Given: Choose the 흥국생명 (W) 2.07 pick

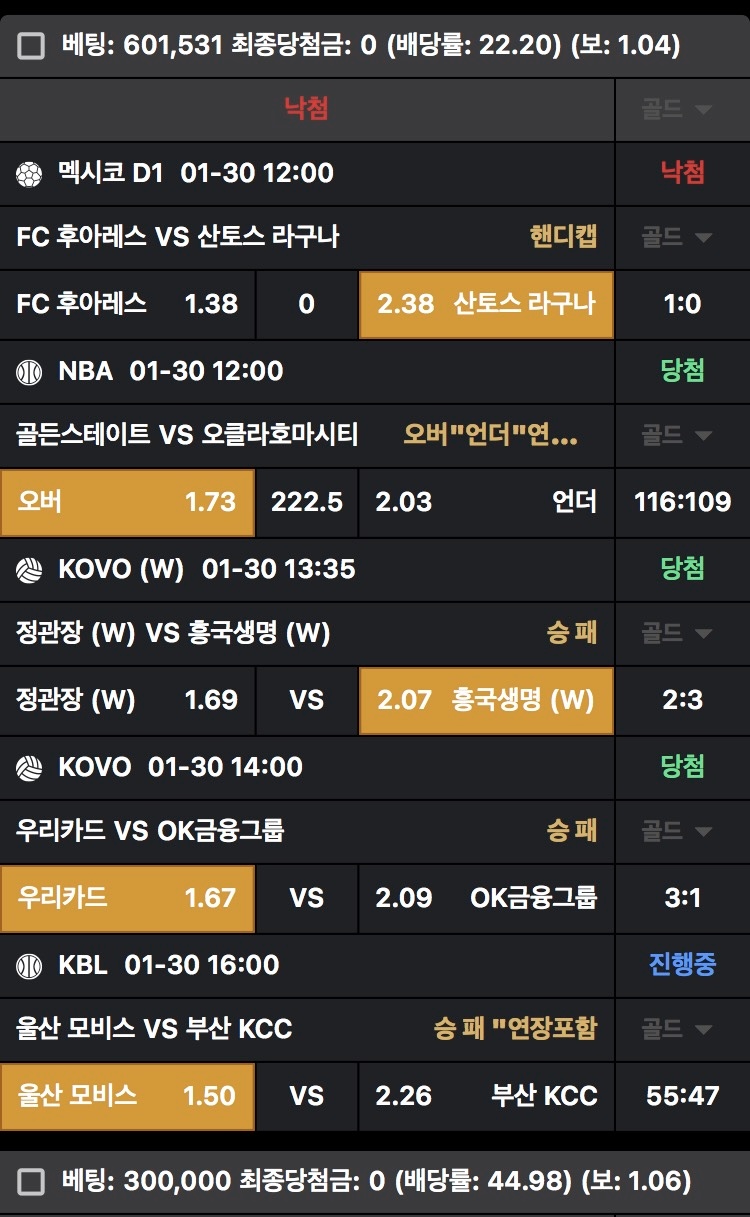Looking at the screenshot, I should (486, 699).
